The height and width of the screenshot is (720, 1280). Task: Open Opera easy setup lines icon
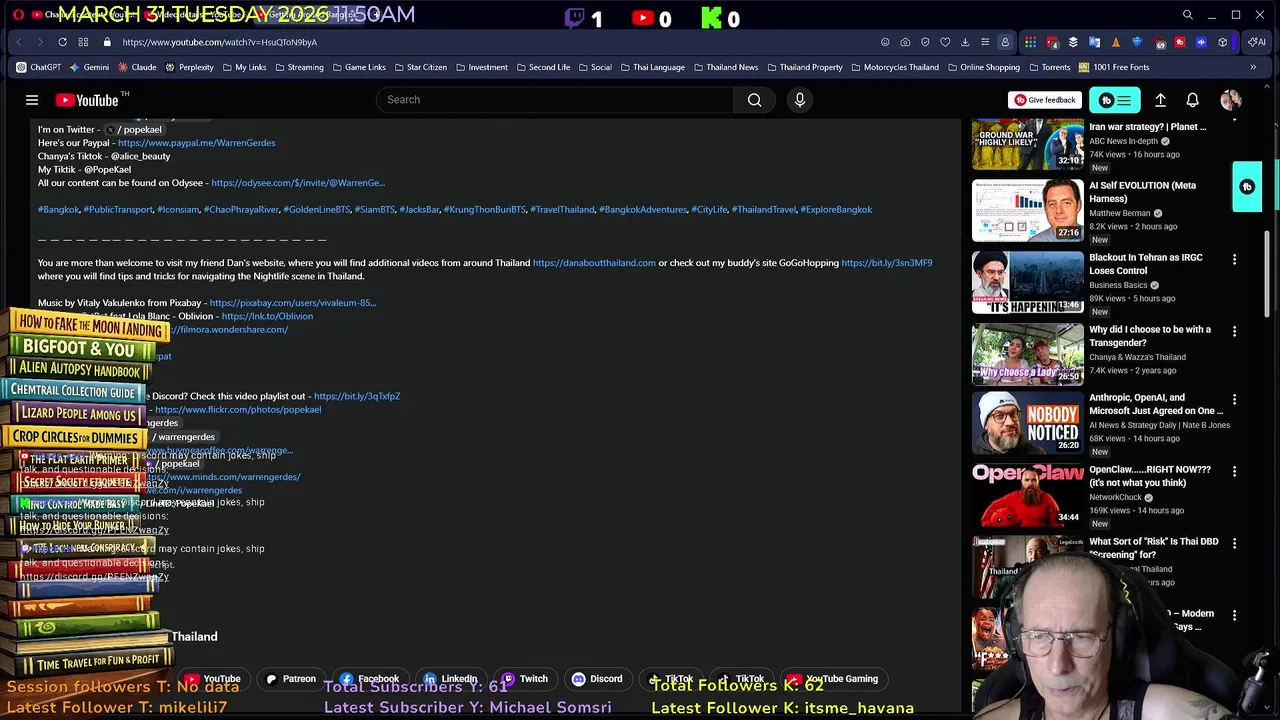click(x=985, y=42)
